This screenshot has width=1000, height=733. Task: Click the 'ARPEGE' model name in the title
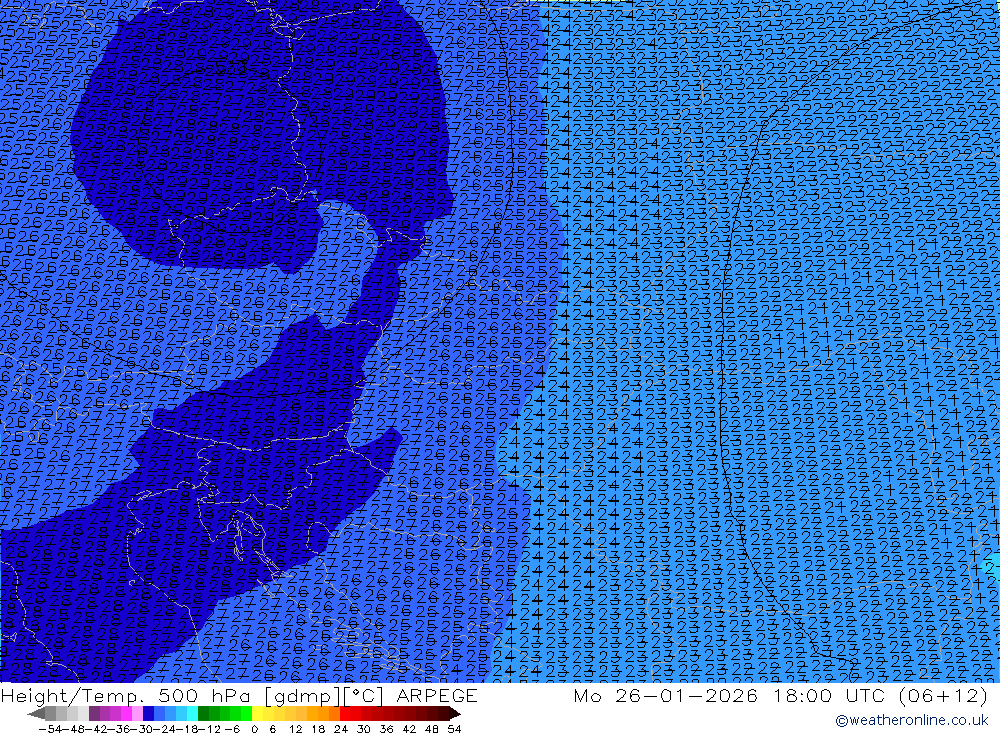(436, 695)
